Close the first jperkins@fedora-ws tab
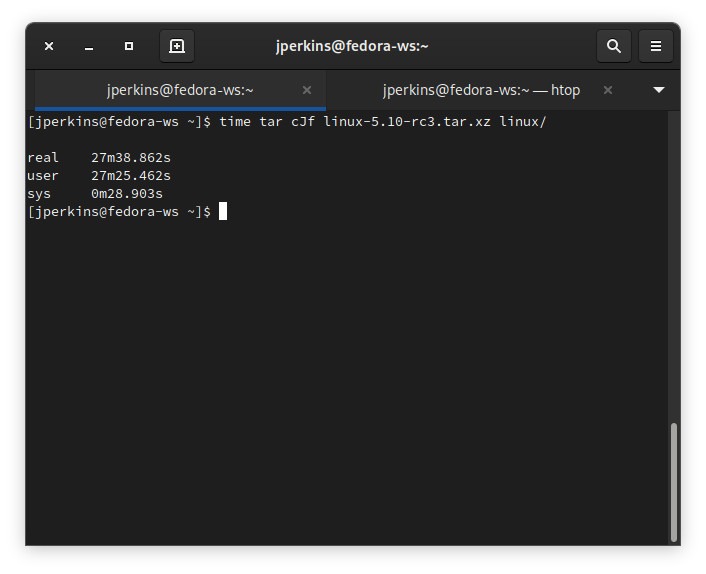706x574 pixels. point(307,90)
